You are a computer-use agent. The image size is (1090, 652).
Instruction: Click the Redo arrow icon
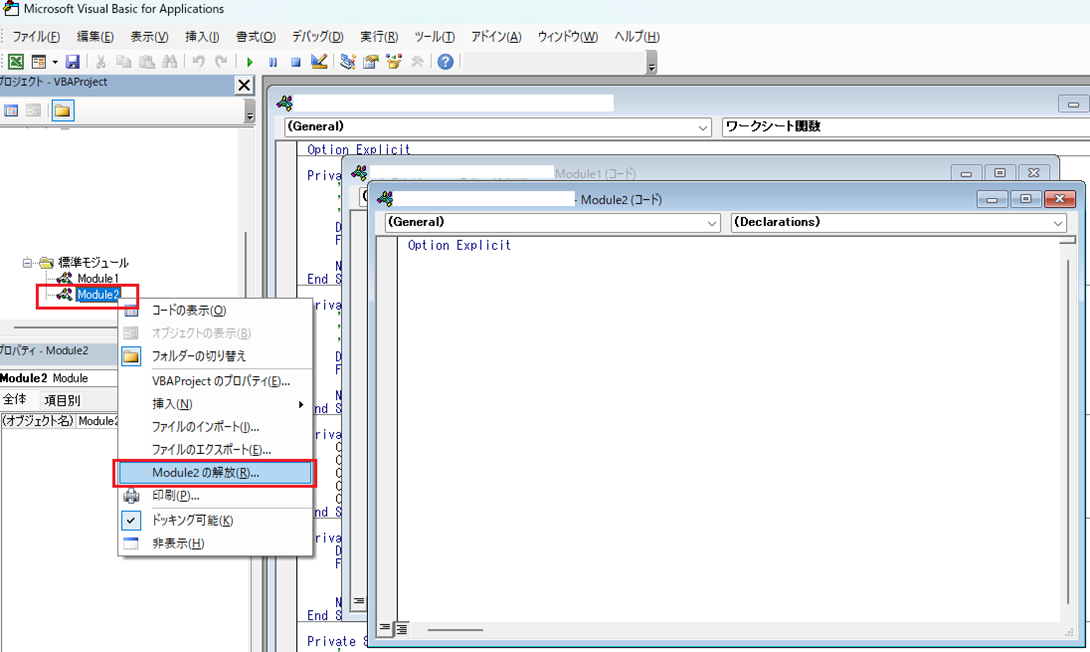tap(221, 62)
